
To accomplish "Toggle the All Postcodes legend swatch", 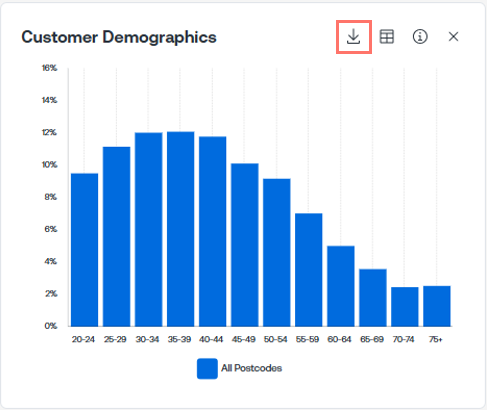I will click(207, 369).
